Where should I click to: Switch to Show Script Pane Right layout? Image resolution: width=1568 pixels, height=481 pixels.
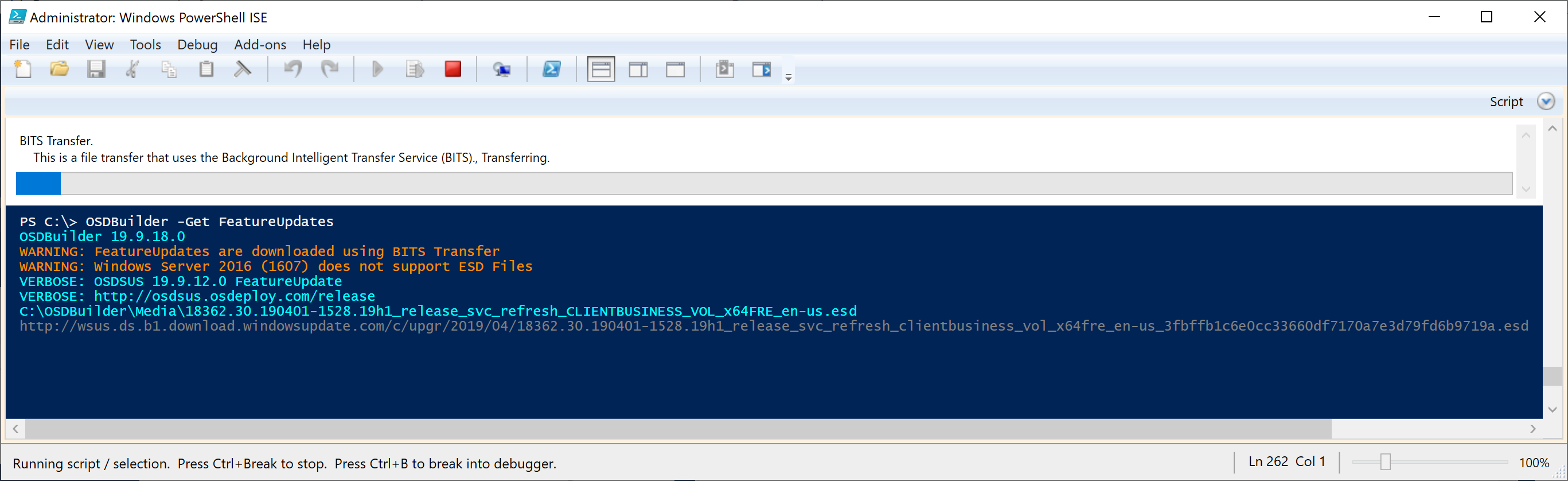638,69
